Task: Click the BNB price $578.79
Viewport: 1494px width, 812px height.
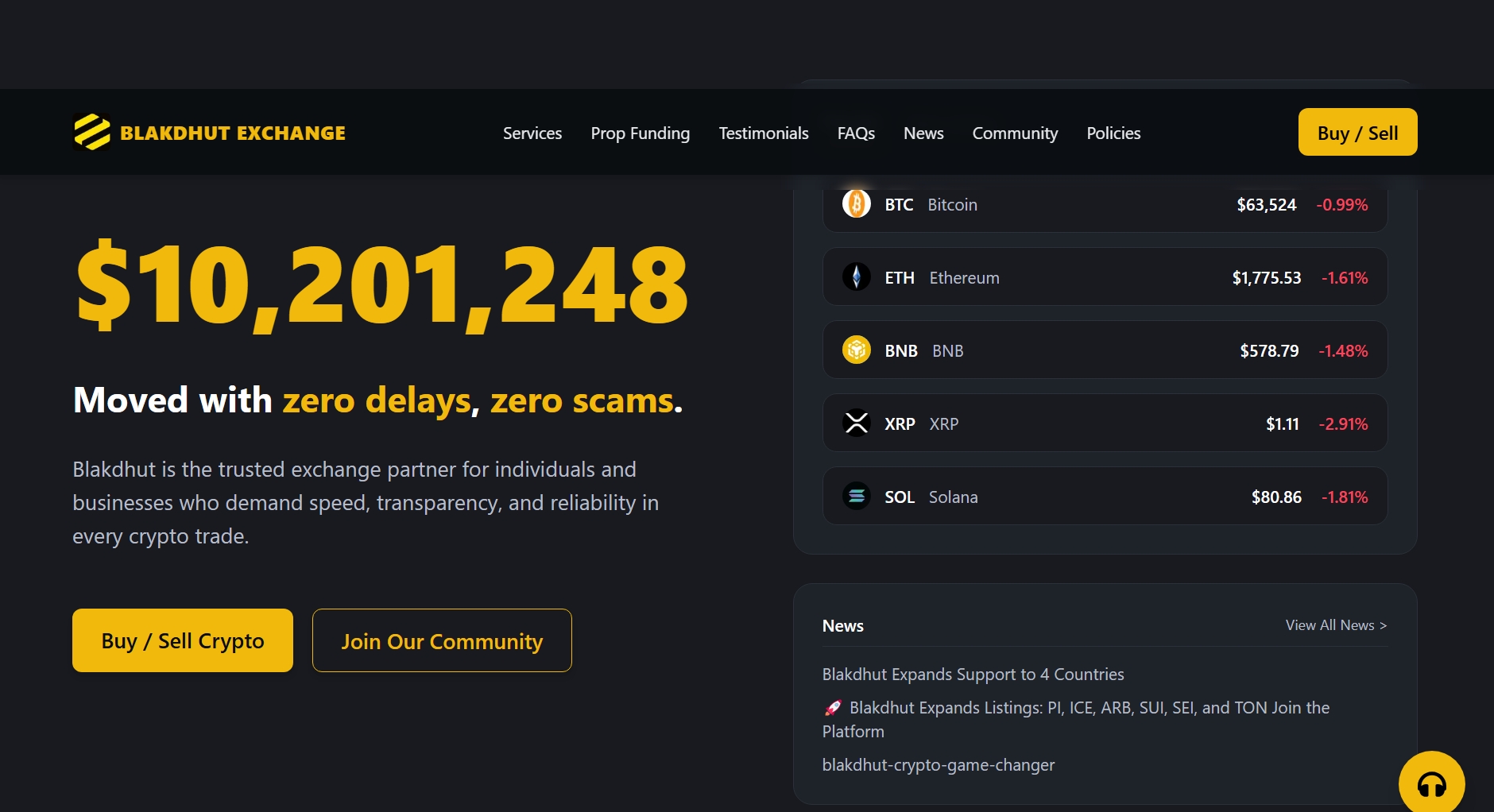Action: (x=1269, y=351)
